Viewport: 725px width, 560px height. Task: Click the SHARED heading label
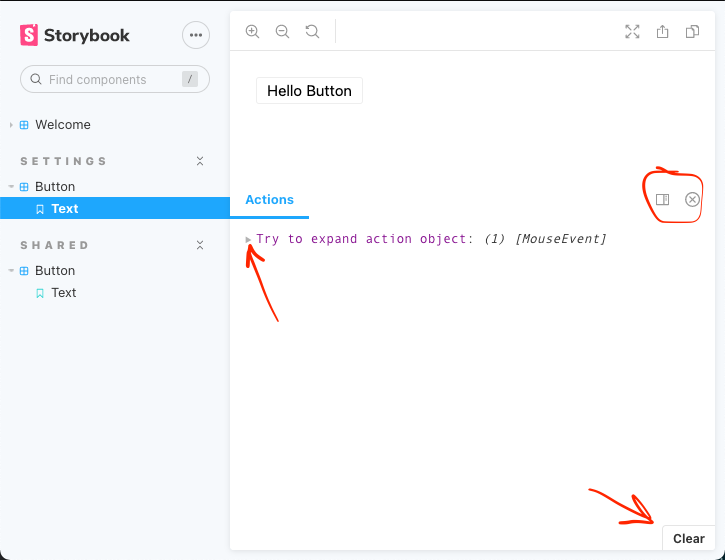tap(54, 245)
